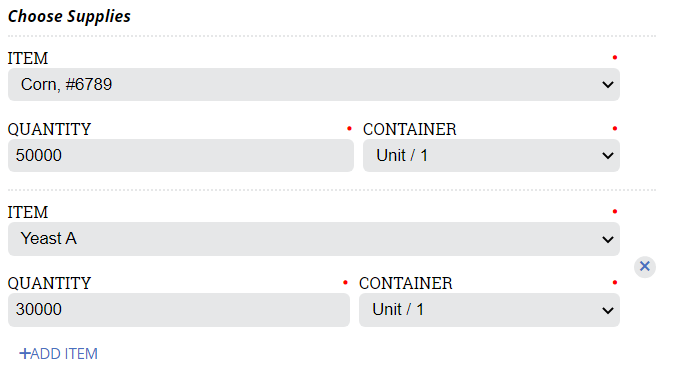The width and height of the screenshot is (675, 369).
Task: Click chevron of container beside 50000 quantity
Action: pyautogui.click(x=607, y=155)
